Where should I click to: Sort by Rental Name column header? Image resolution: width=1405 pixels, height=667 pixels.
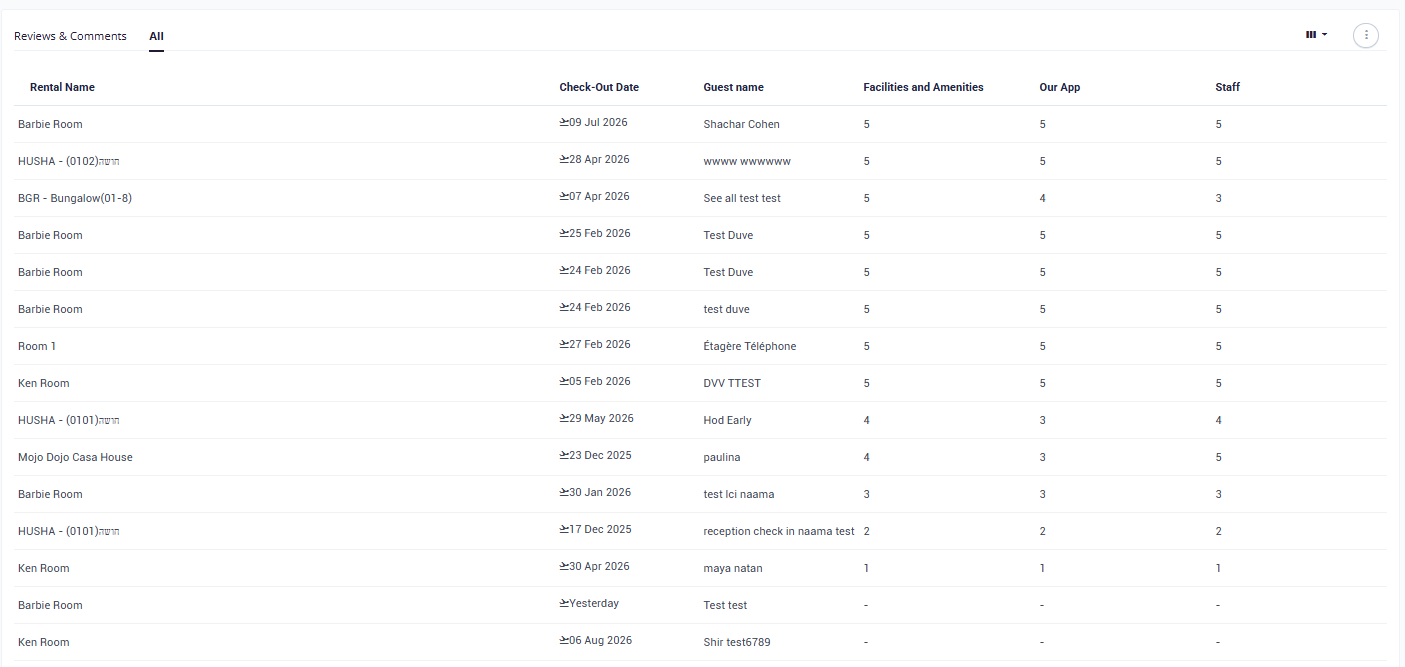(62, 87)
